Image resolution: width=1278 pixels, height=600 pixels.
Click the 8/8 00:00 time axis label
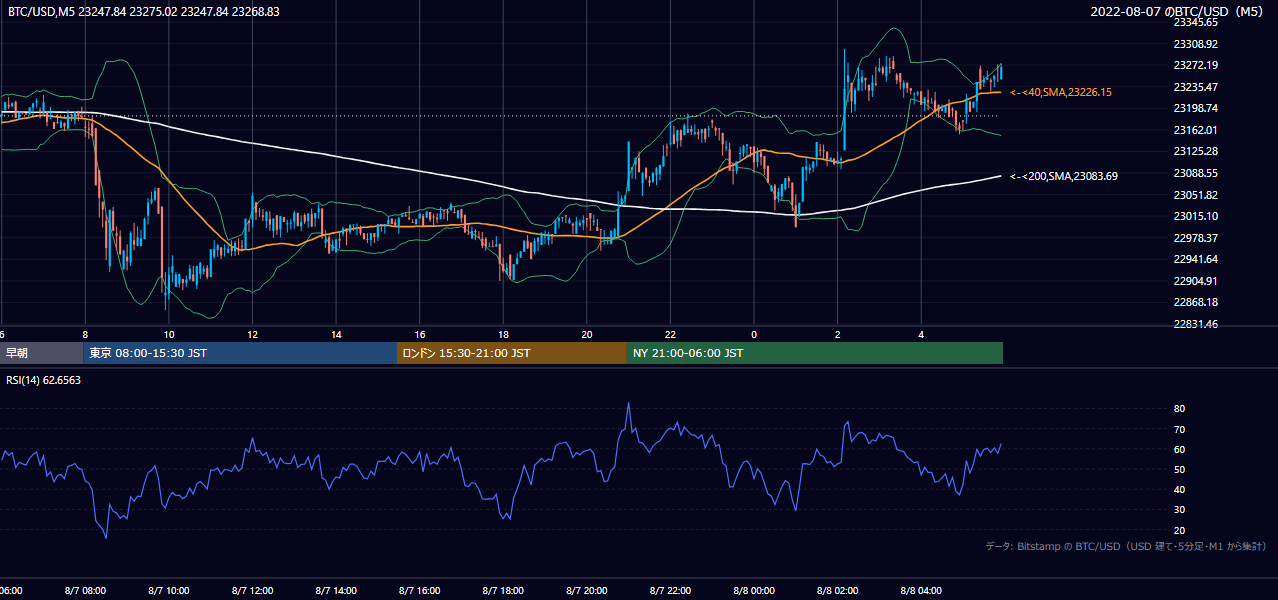(x=754, y=591)
